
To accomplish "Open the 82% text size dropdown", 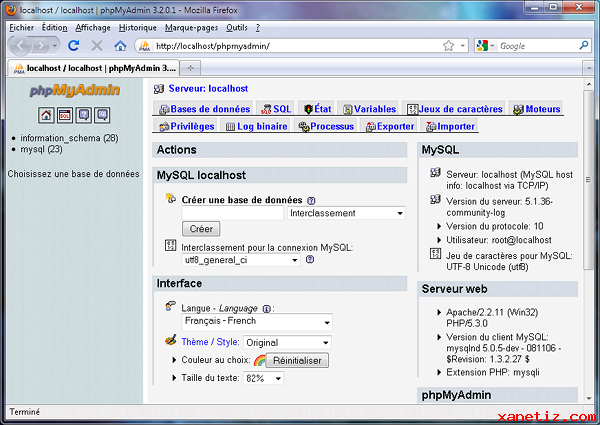I will (x=263, y=378).
